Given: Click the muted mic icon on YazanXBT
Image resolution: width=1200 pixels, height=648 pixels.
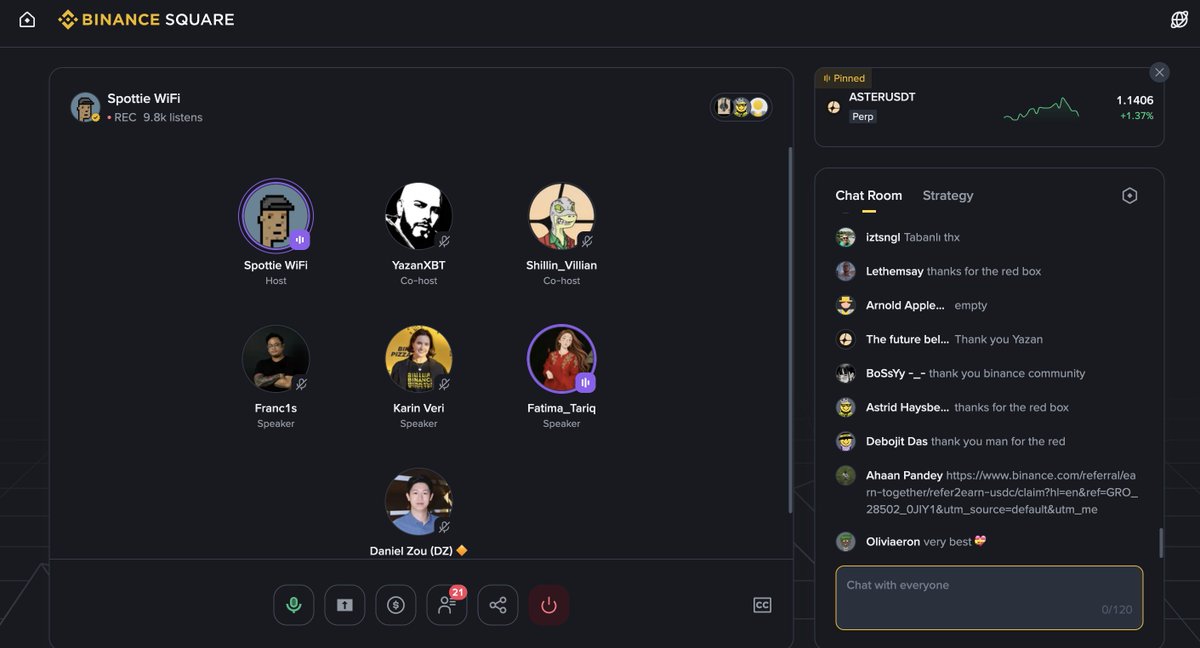Looking at the screenshot, I should [x=444, y=241].
